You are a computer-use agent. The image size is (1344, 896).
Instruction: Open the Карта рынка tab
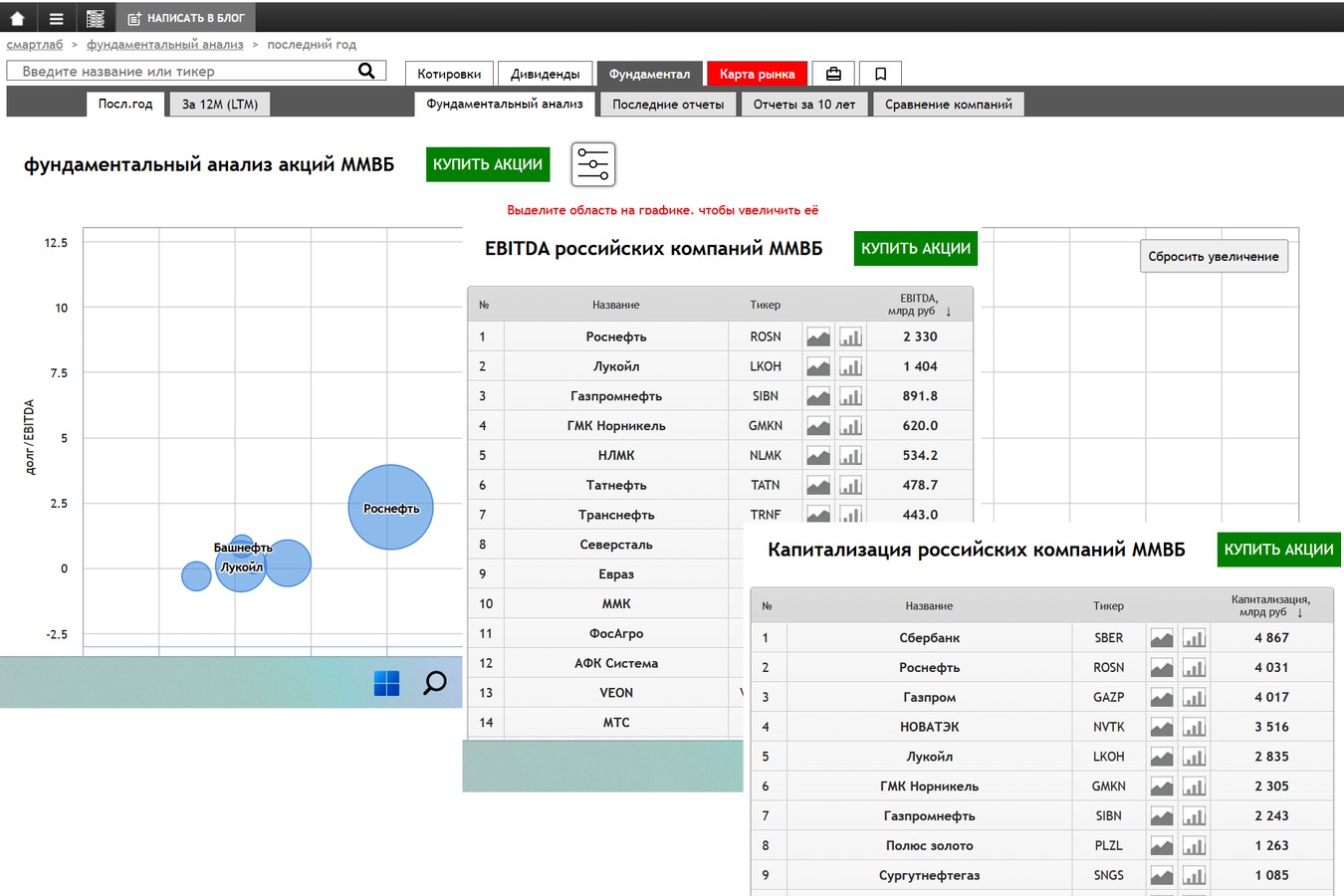tap(757, 74)
